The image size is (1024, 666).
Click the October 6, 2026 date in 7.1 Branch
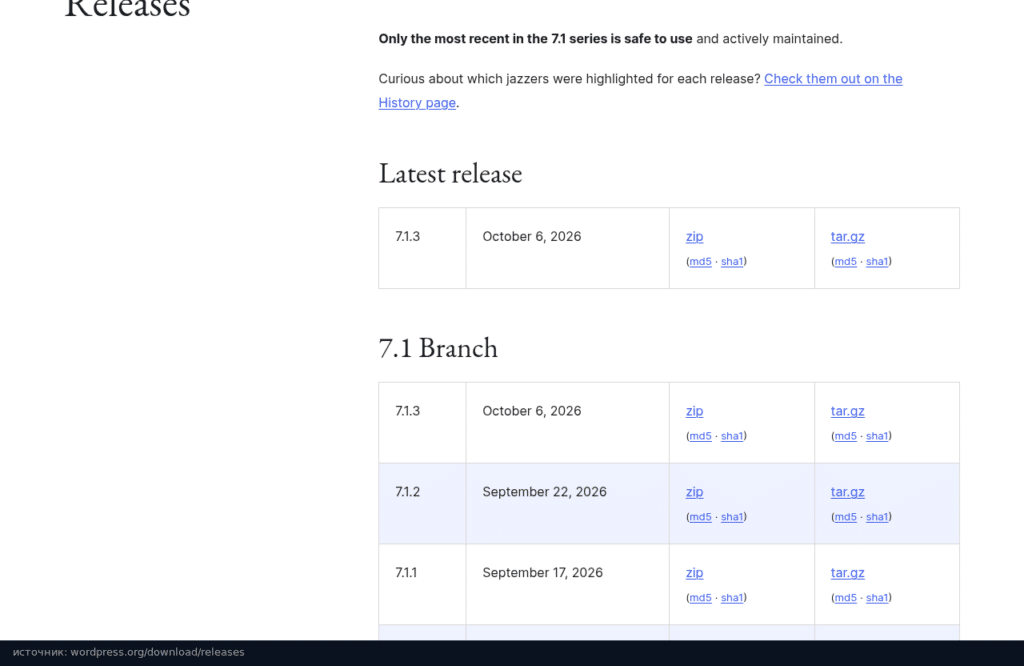coord(532,411)
